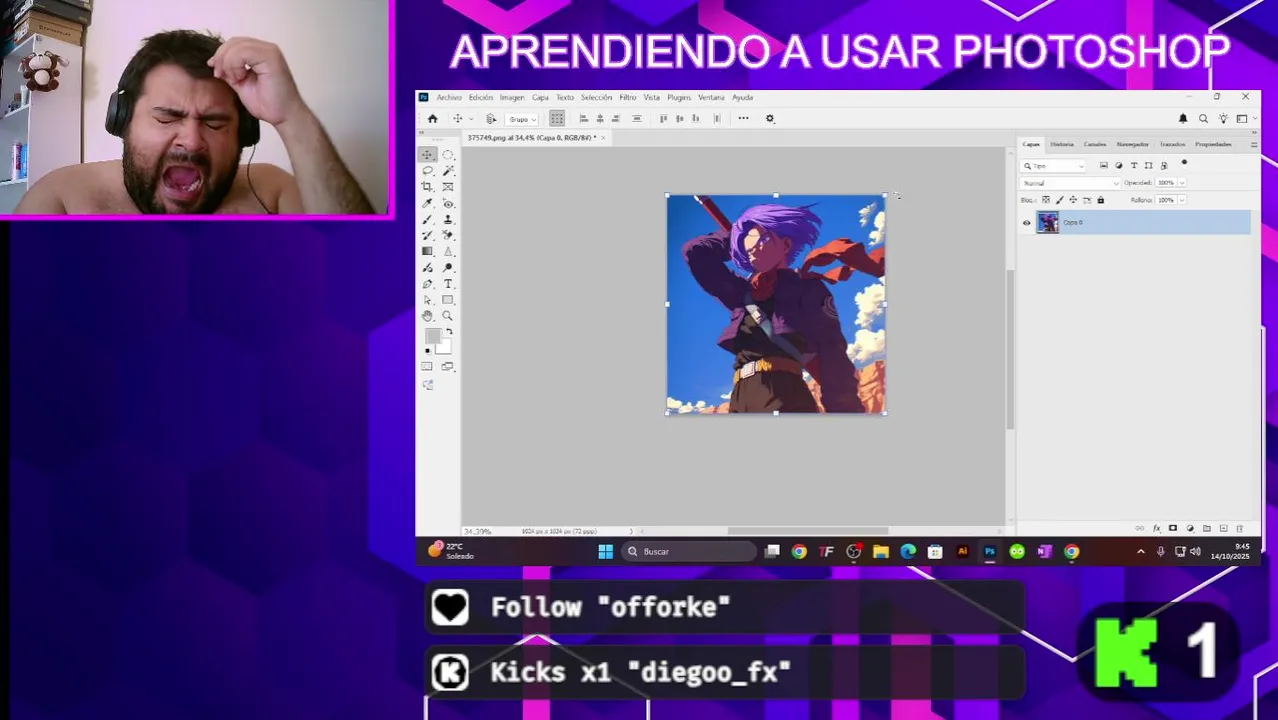The height and width of the screenshot is (720, 1278).
Task: Select the Horizontal Type tool
Action: point(448,284)
